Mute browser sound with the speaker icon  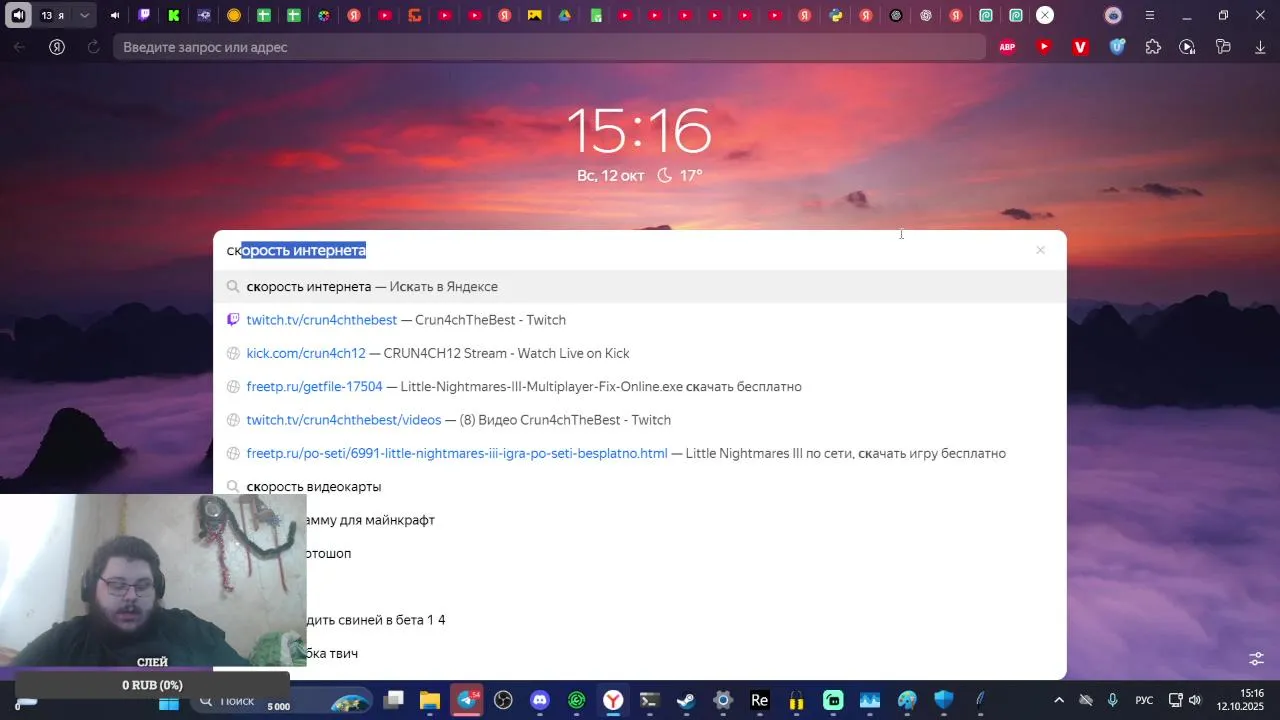pyautogui.click(x=18, y=15)
